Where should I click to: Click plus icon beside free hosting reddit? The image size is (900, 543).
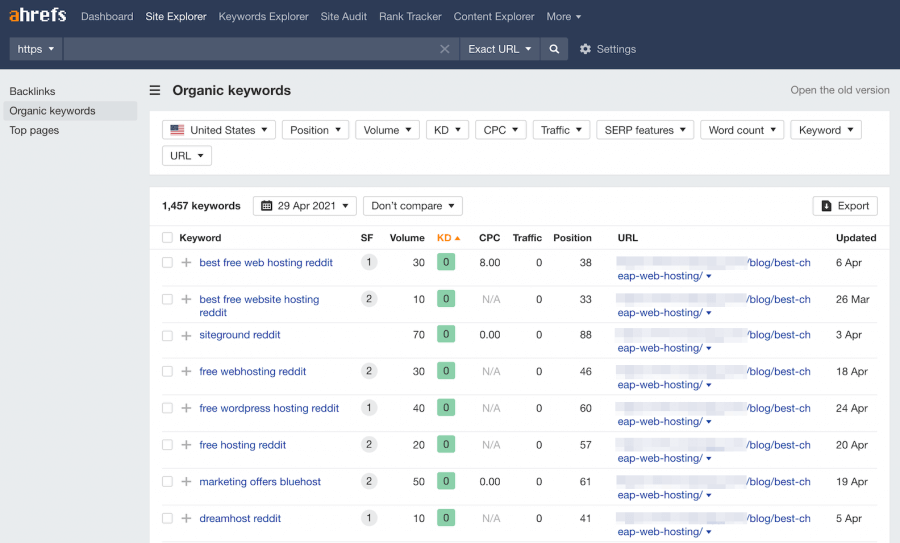coord(186,445)
